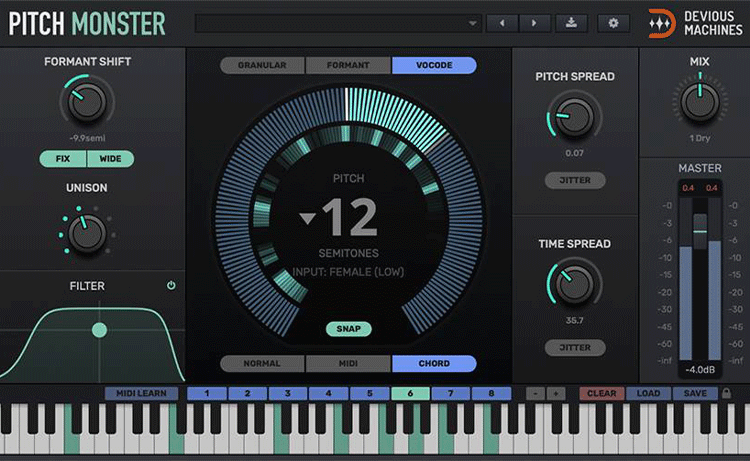Select chord slot 2
Viewport: 750px width, 461px height.
coord(247,393)
